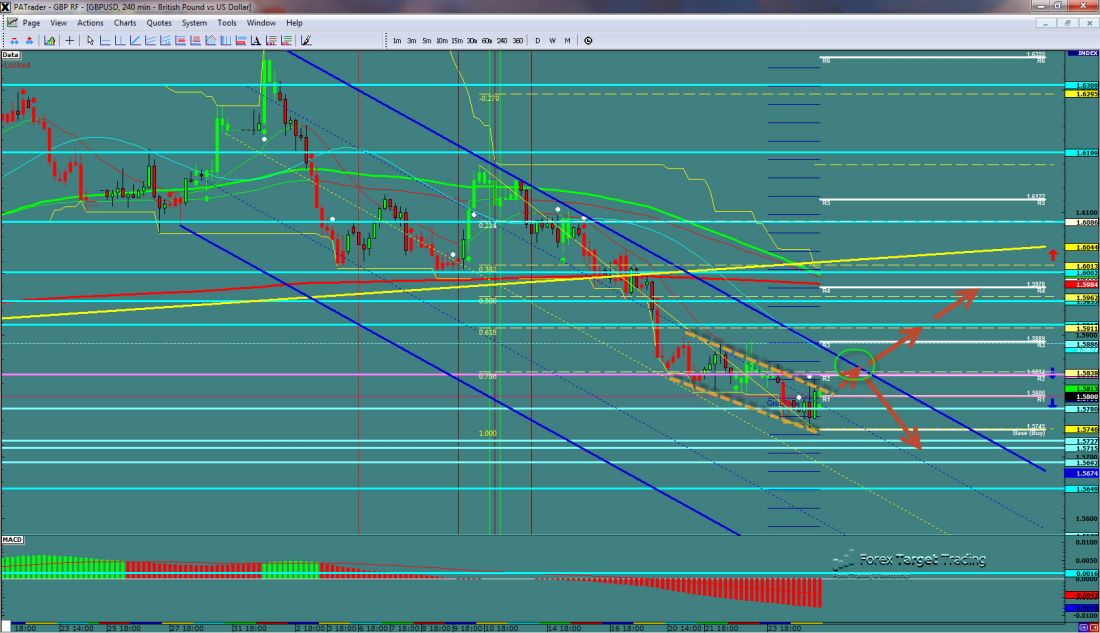
Task: Expand the System menu
Action: (194, 22)
